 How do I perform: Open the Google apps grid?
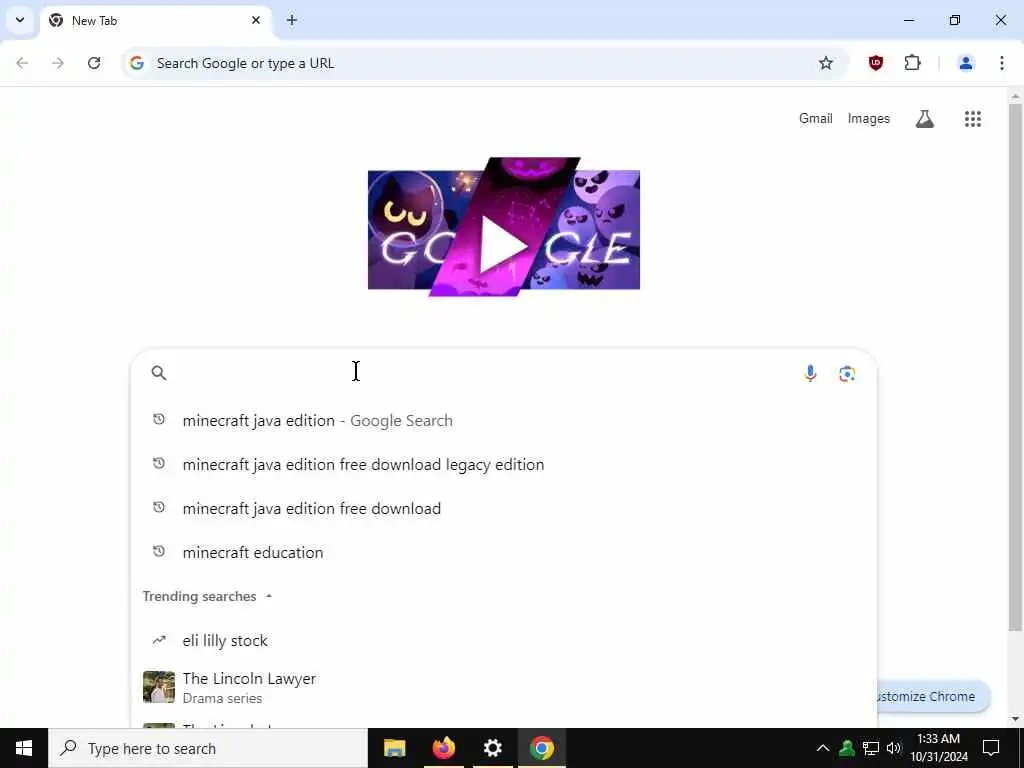[x=973, y=119]
